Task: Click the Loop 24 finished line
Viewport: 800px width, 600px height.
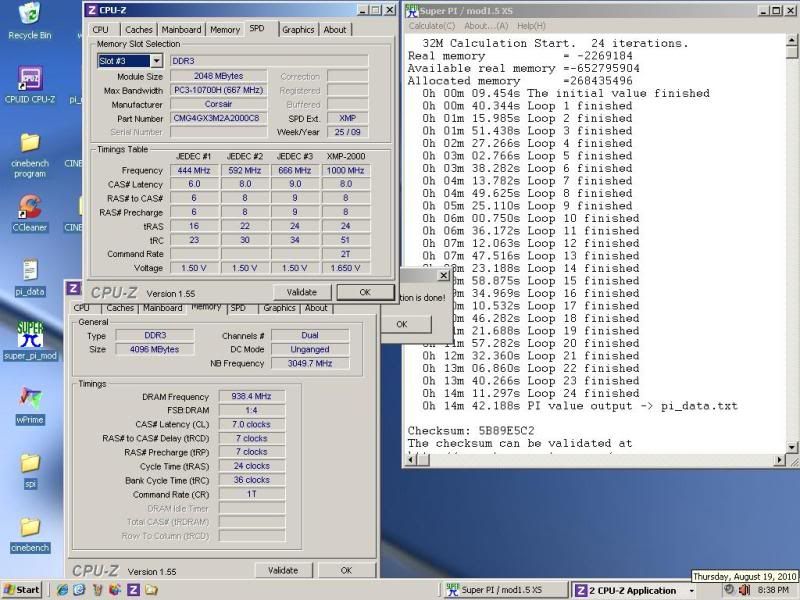Action: point(531,393)
